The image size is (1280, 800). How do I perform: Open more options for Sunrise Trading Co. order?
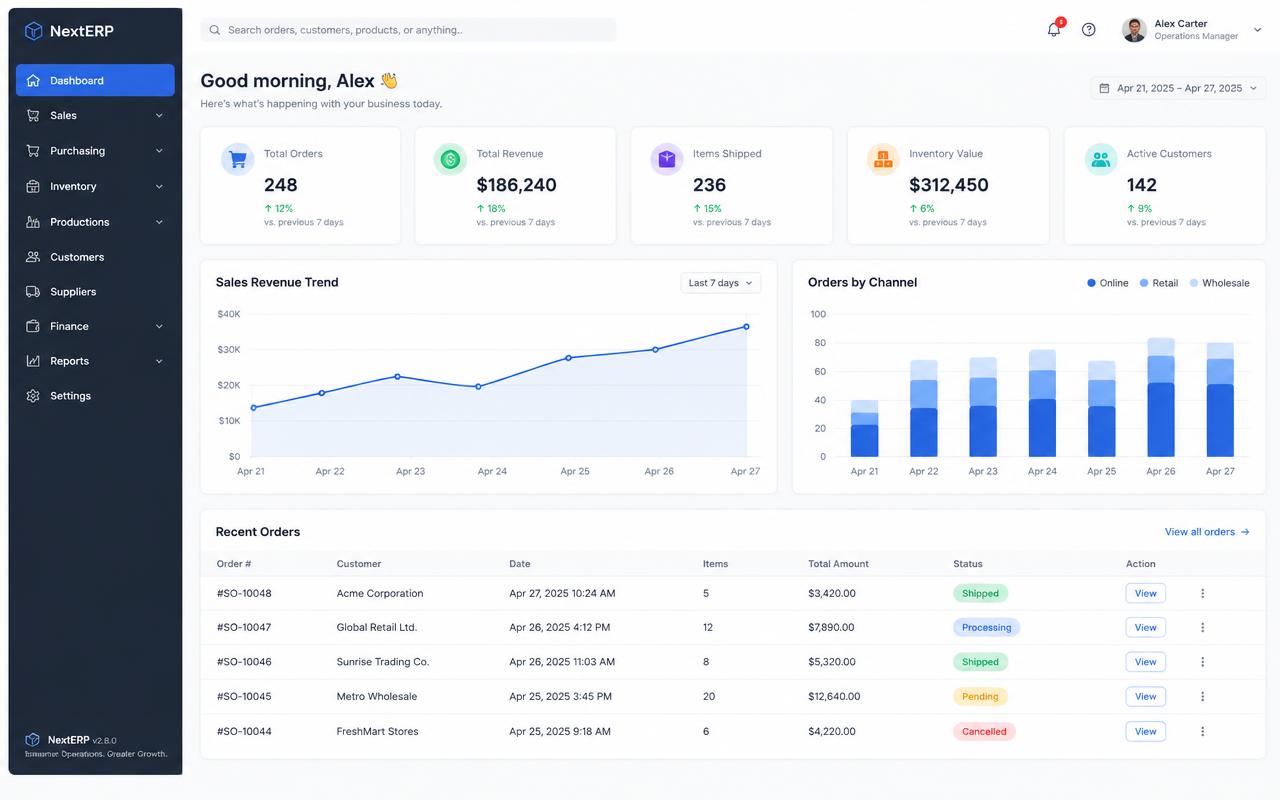[1202, 662]
